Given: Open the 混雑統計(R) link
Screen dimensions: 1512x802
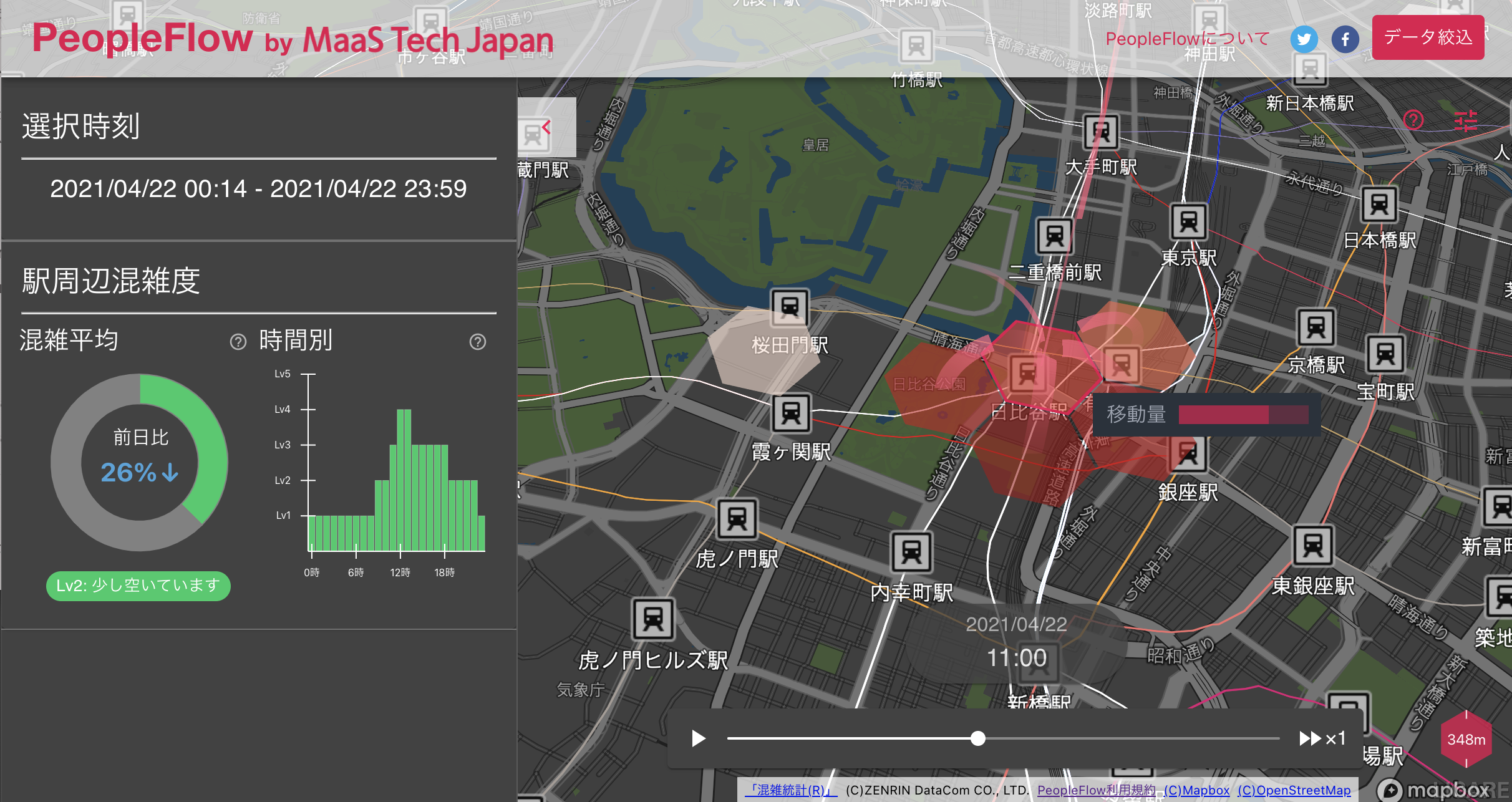Looking at the screenshot, I should [x=790, y=790].
